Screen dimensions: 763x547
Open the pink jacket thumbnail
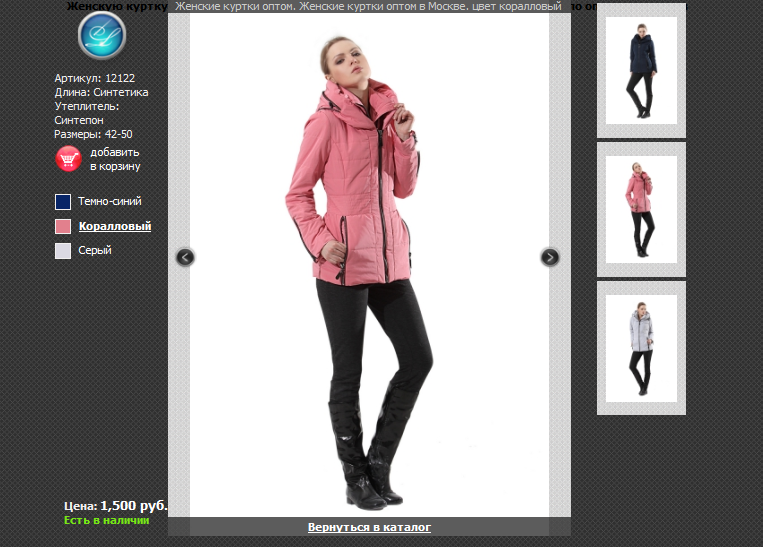[641, 209]
